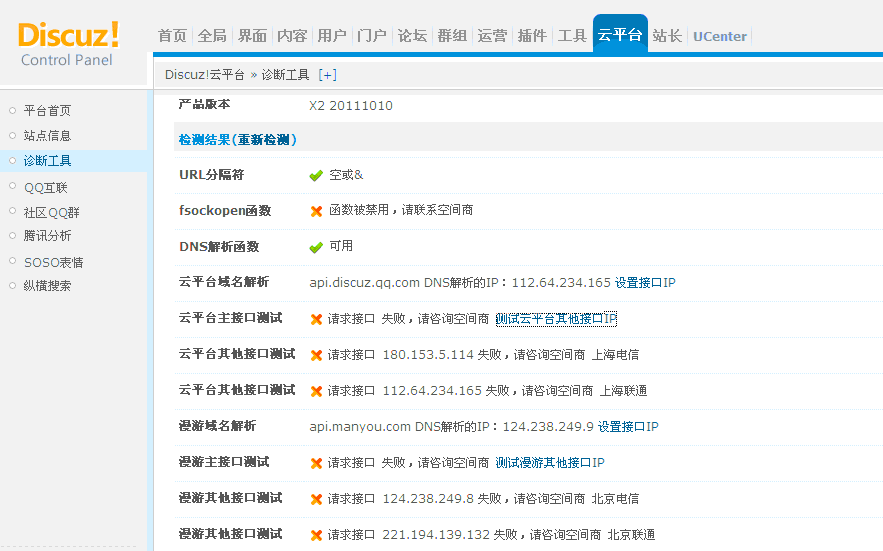Click the [+] add-to-shortcuts link
The height and width of the screenshot is (551, 883).
tap(327, 75)
